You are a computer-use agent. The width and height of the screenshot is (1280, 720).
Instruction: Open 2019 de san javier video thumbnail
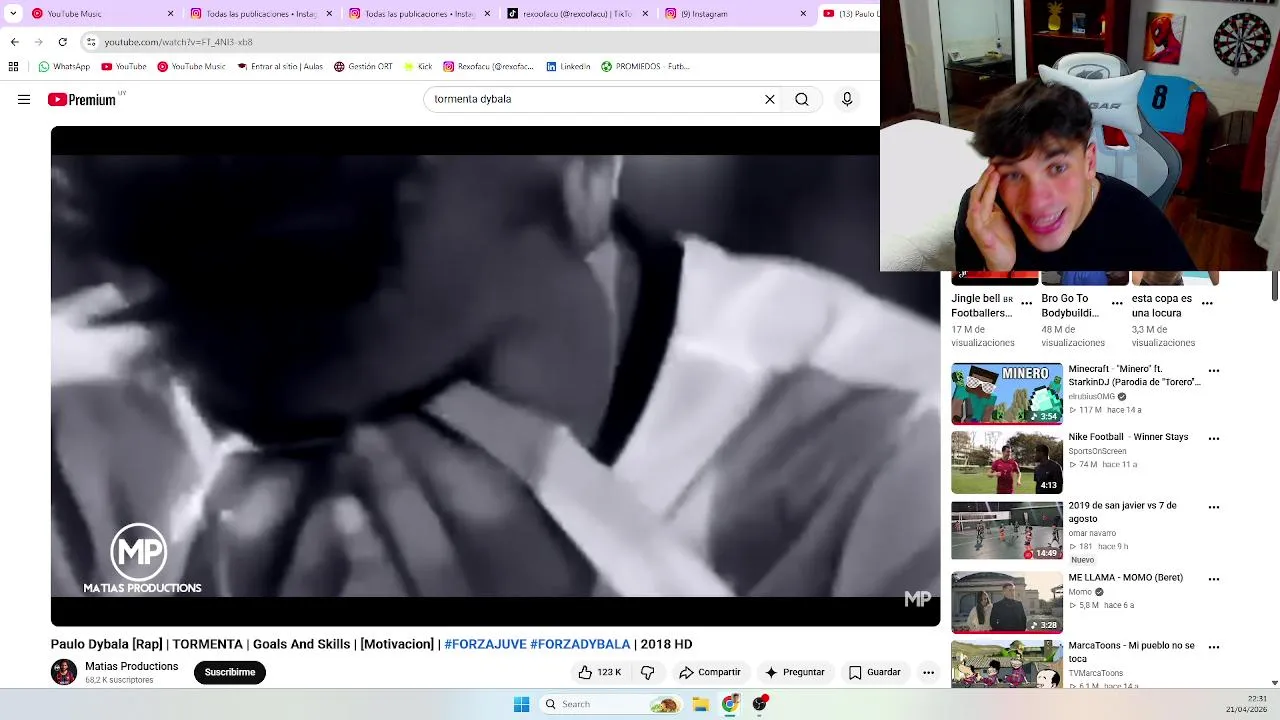1007,530
